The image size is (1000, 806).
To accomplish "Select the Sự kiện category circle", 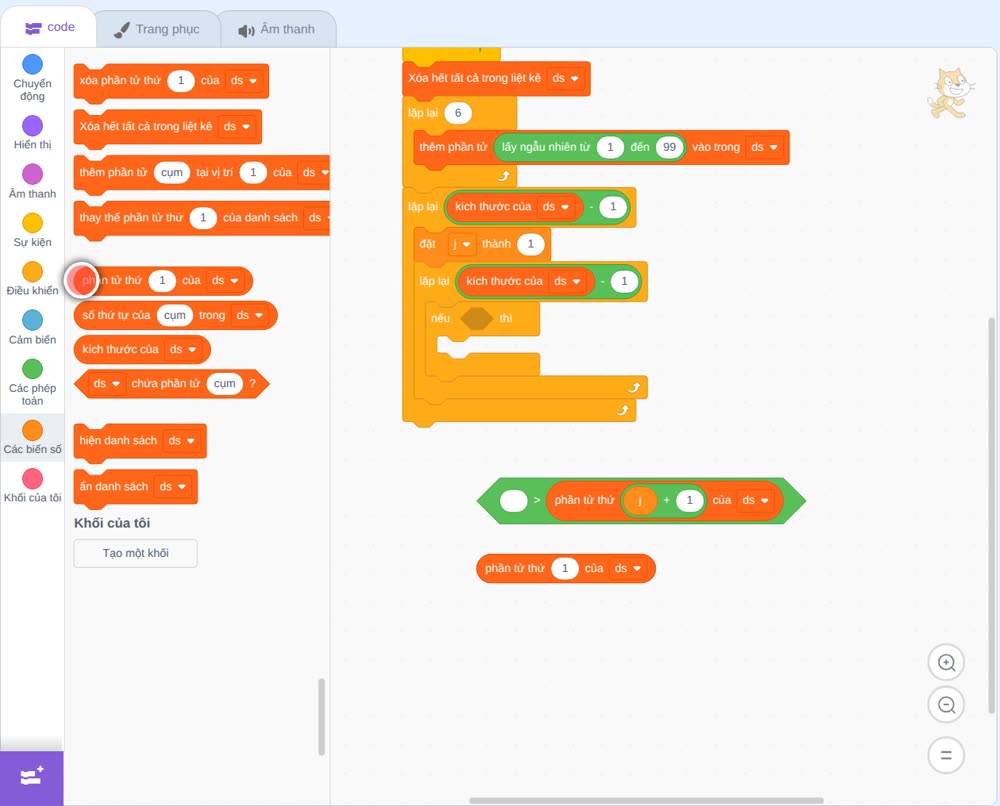I will (33, 223).
